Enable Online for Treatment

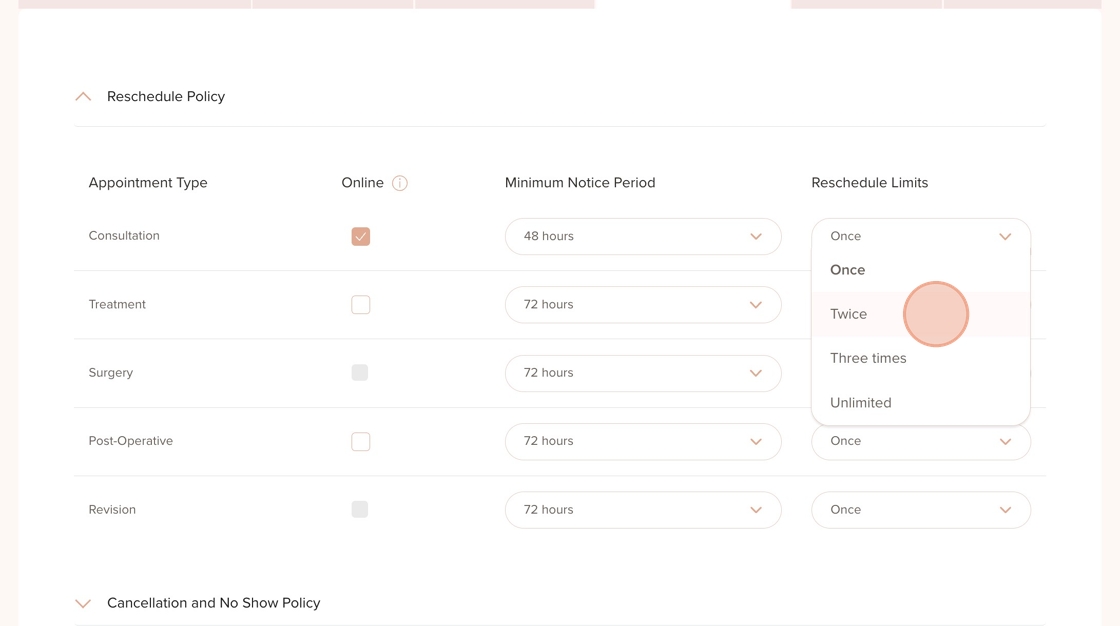point(361,305)
